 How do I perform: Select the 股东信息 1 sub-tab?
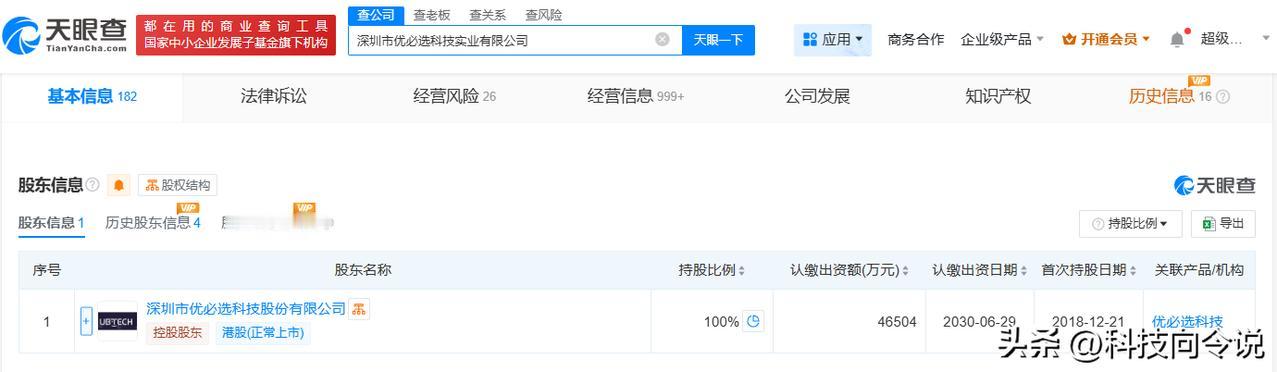[51, 223]
